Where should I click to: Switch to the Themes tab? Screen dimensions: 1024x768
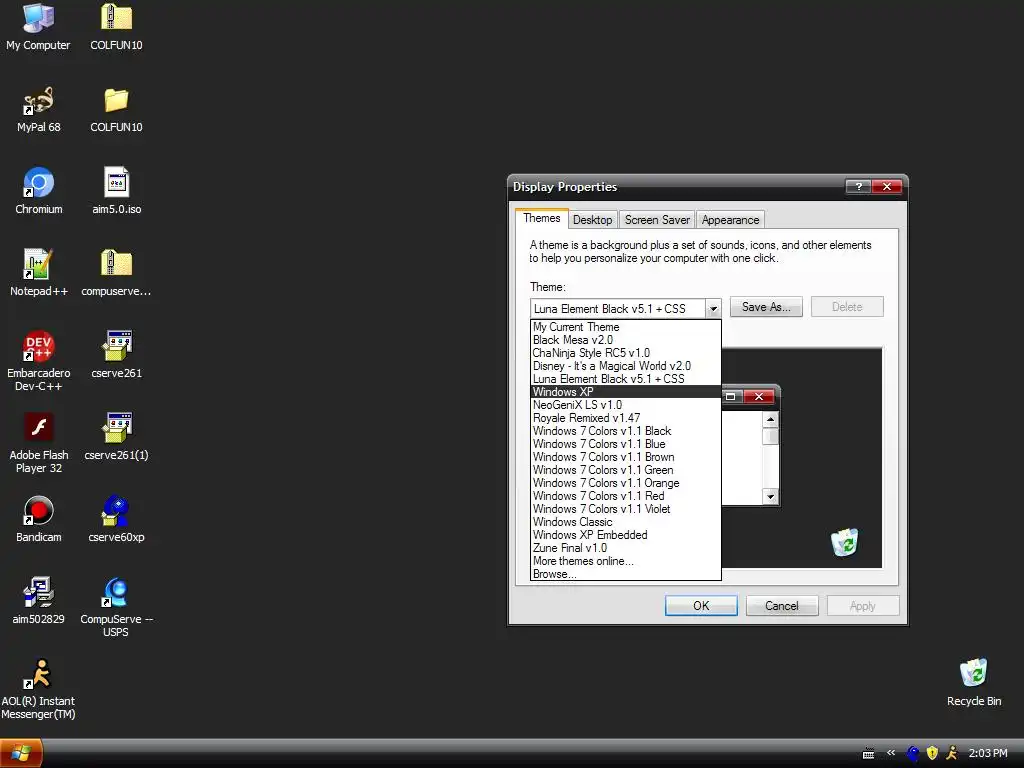[x=541, y=218]
